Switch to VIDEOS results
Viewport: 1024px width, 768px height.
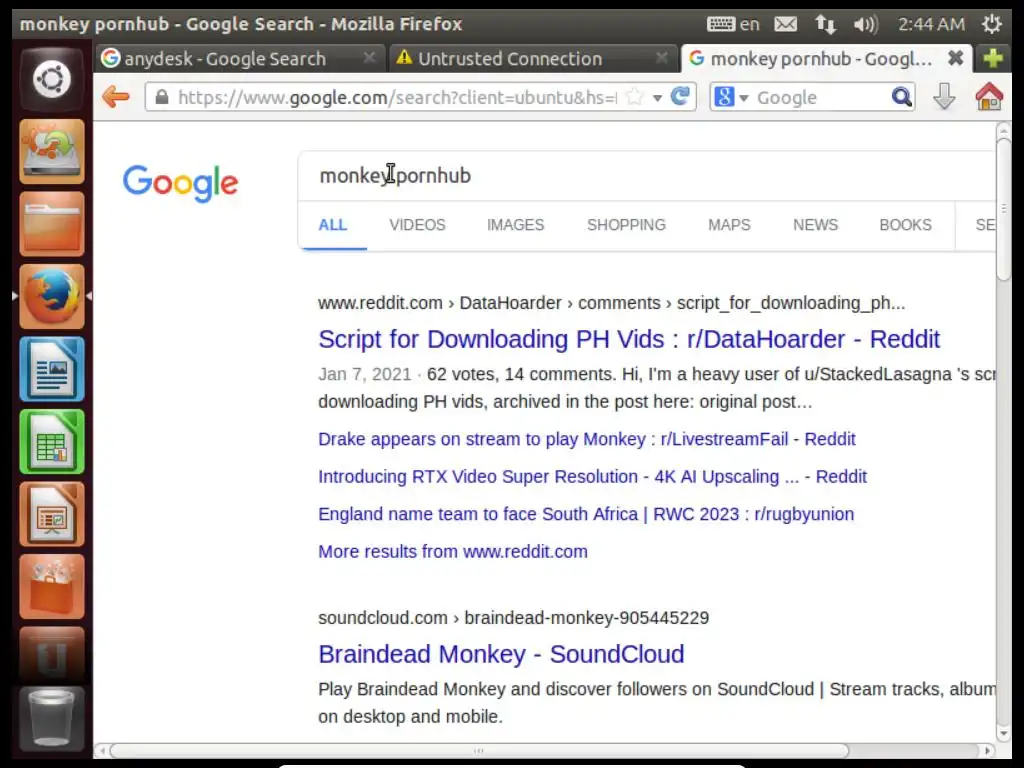(x=417, y=225)
